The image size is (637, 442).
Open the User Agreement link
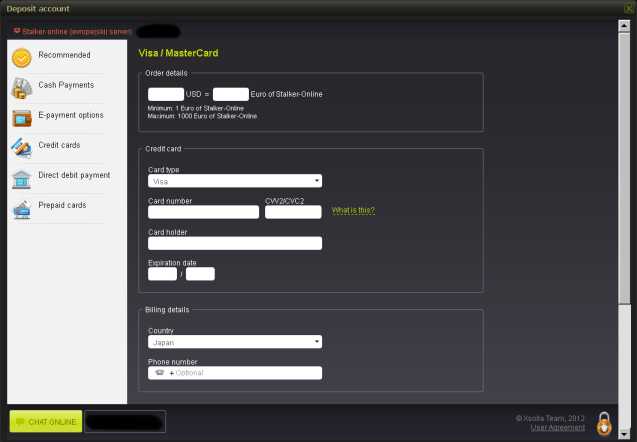[558, 428]
